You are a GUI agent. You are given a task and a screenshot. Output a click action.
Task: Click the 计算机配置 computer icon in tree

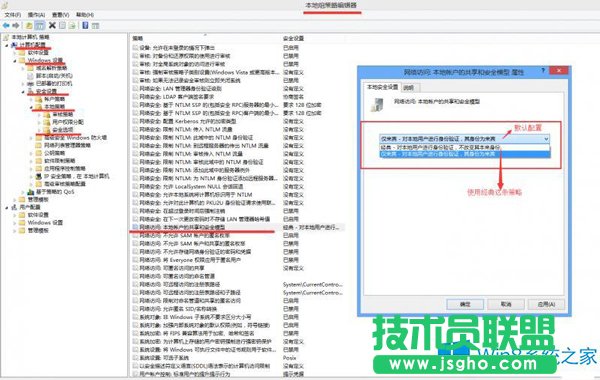coord(14,45)
